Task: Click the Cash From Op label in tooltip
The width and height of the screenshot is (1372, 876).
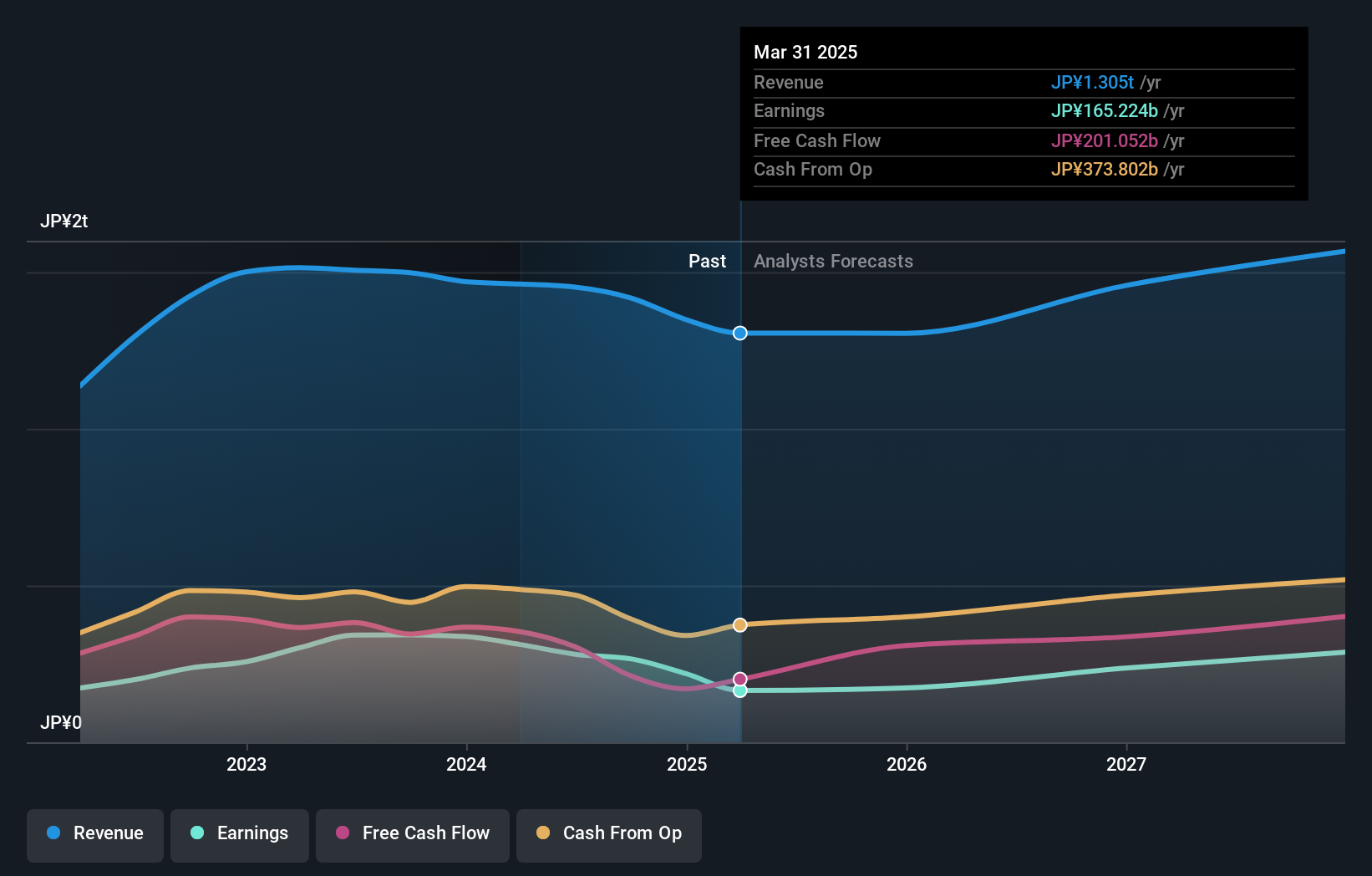Action: pyautogui.click(x=813, y=169)
